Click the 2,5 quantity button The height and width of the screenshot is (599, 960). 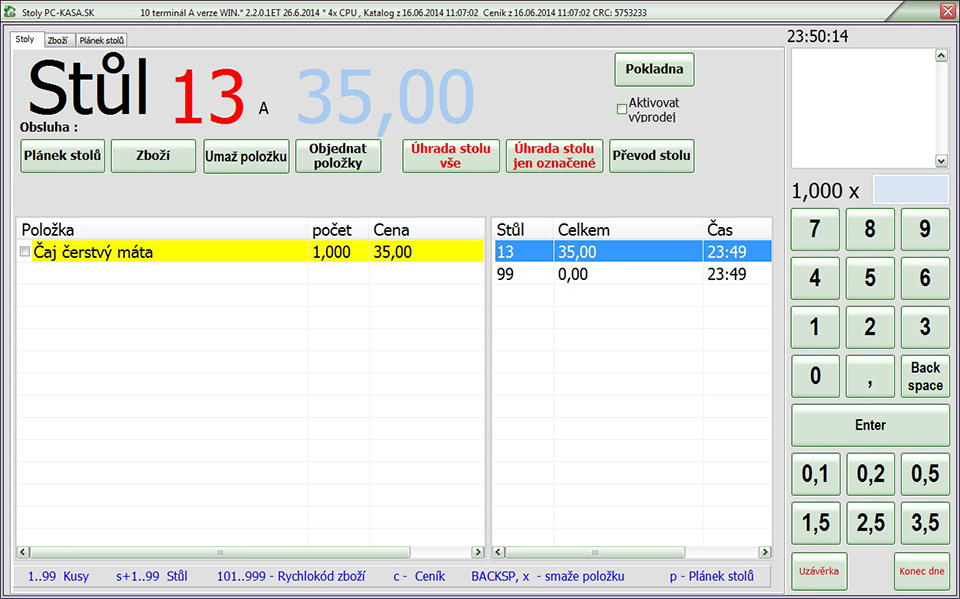tap(870, 523)
